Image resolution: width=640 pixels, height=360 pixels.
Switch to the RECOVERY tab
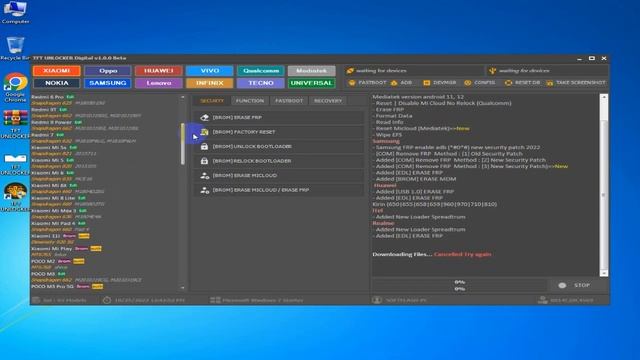click(328, 101)
